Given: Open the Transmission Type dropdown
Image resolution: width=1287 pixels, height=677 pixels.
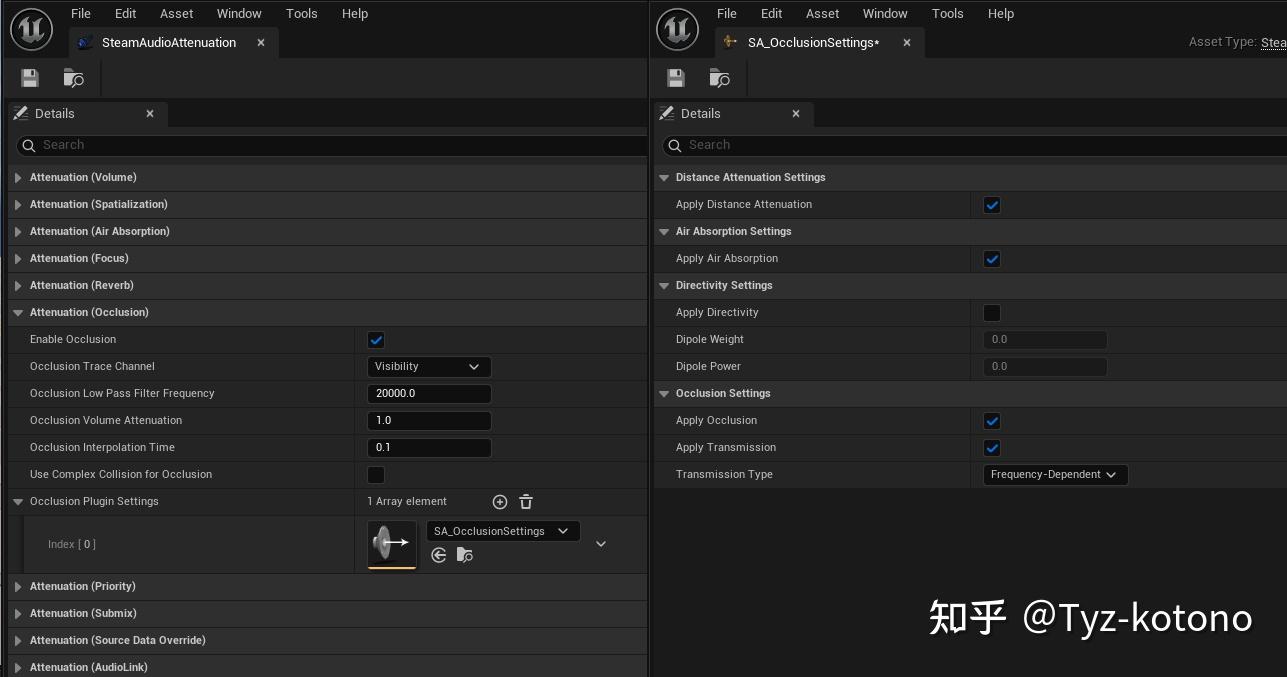Looking at the screenshot, I should pos(1054,474).
